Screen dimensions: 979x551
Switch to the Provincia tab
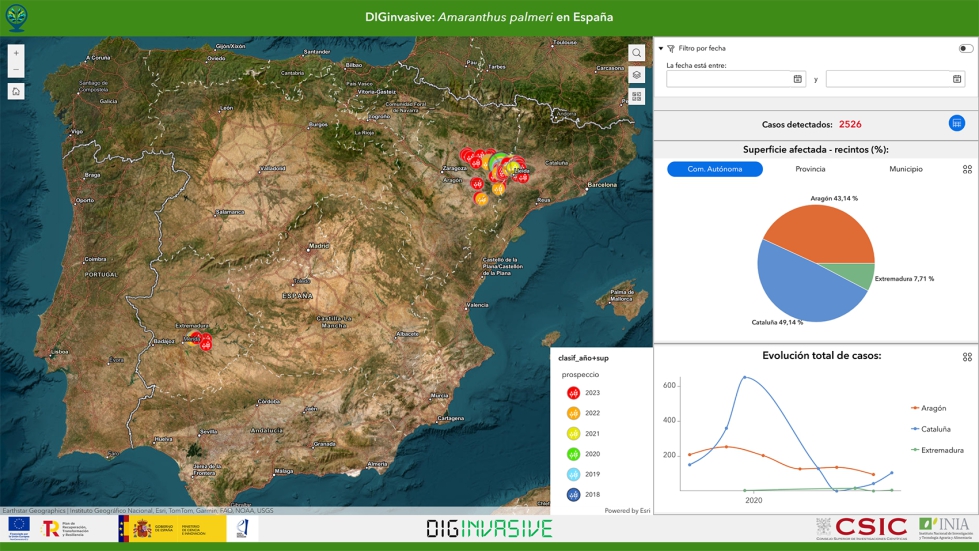(x=810, y=170)
